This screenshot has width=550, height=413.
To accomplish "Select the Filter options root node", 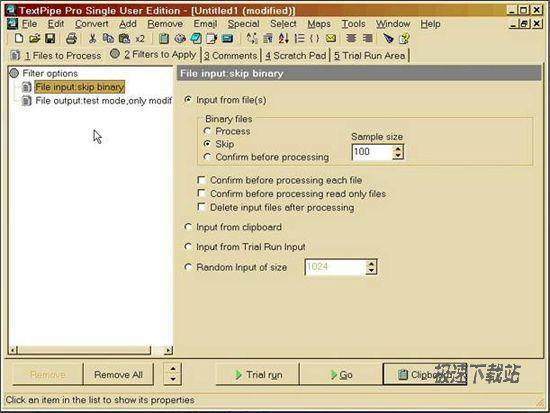I will pyautogui.click(x=50, y=73).
